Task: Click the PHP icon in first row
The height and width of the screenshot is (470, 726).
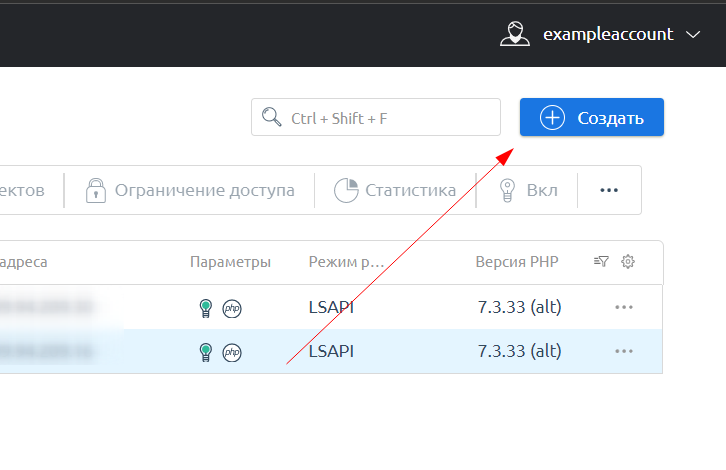Action: coord(232,308)
